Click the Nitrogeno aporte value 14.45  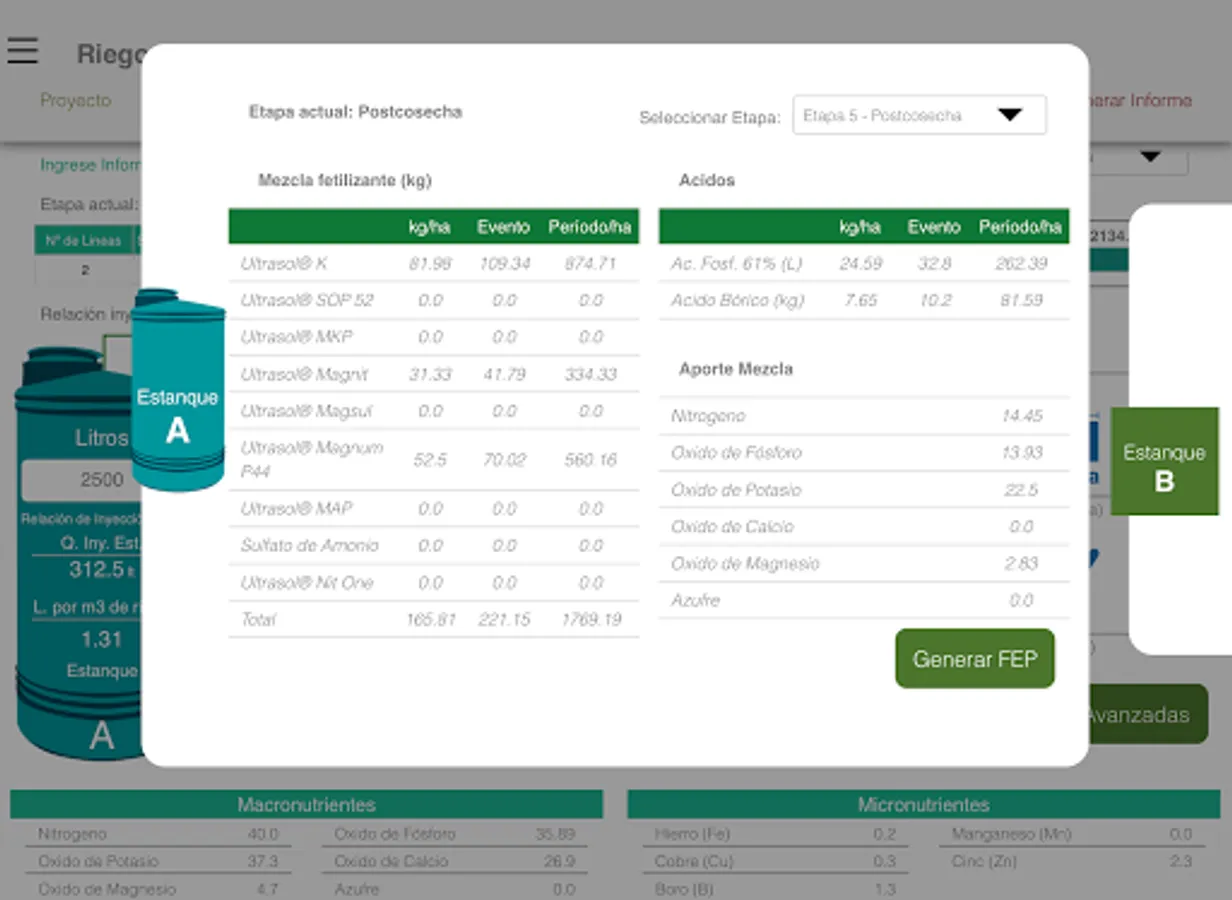[x=1022, y=415]
